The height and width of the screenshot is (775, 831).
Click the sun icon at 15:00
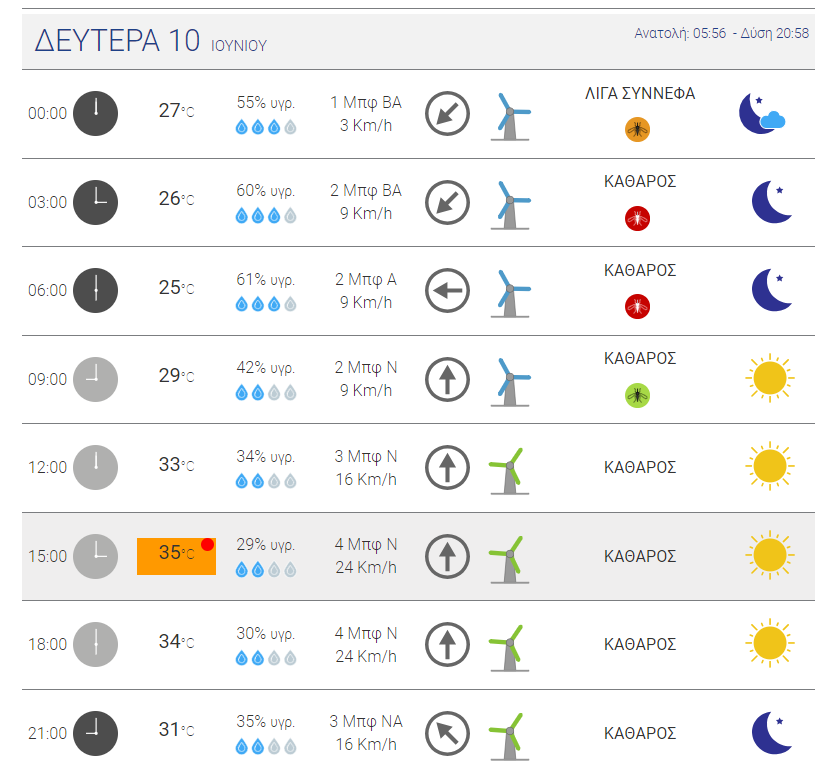[x=769, y=556]
